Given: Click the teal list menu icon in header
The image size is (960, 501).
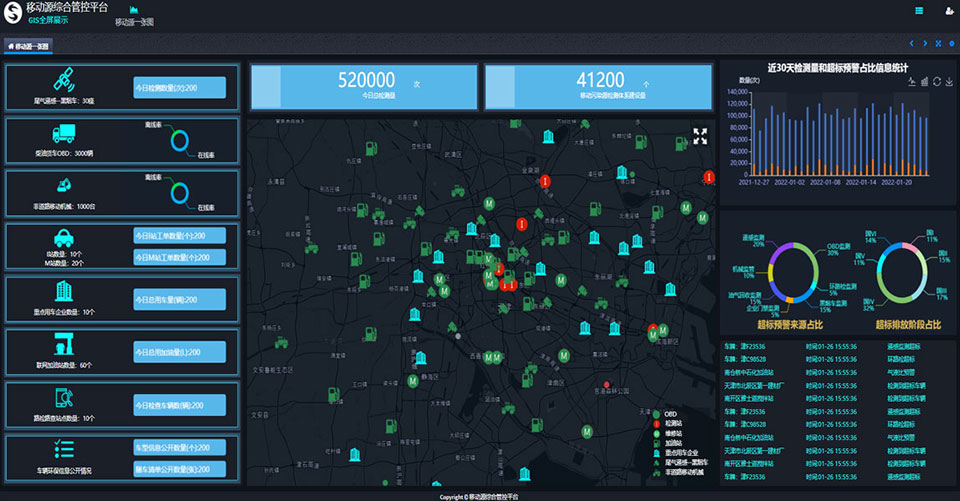Looking at the screenshot, I should (919, 11).
